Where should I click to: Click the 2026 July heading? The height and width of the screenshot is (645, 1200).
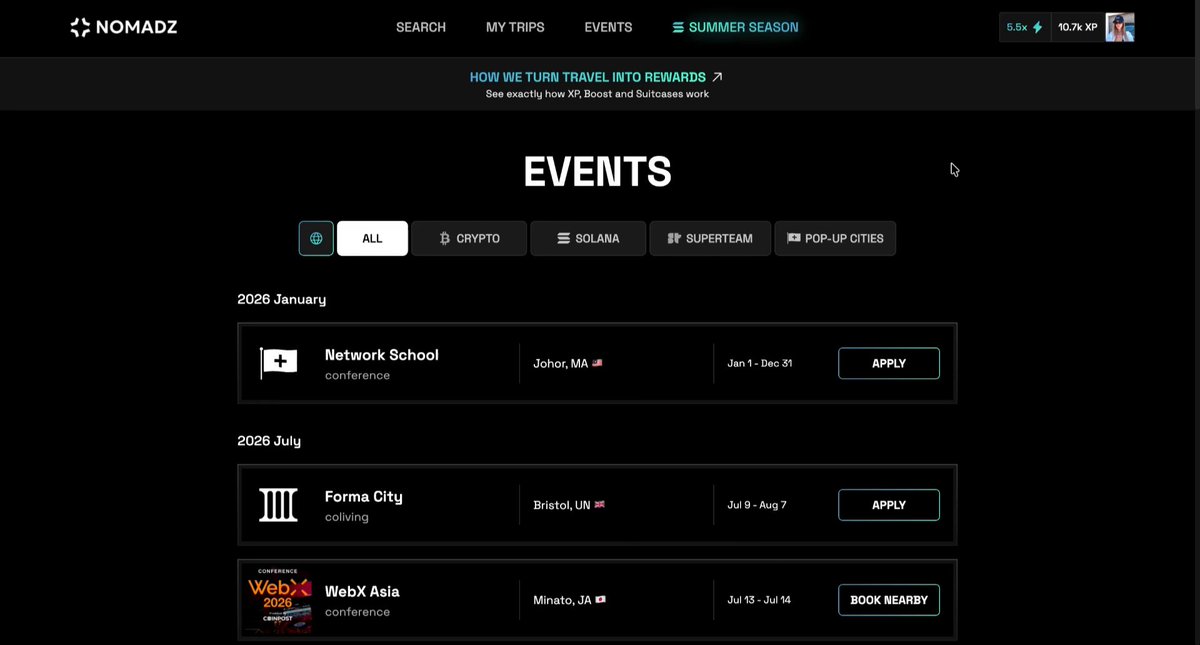tap(269, 441)
